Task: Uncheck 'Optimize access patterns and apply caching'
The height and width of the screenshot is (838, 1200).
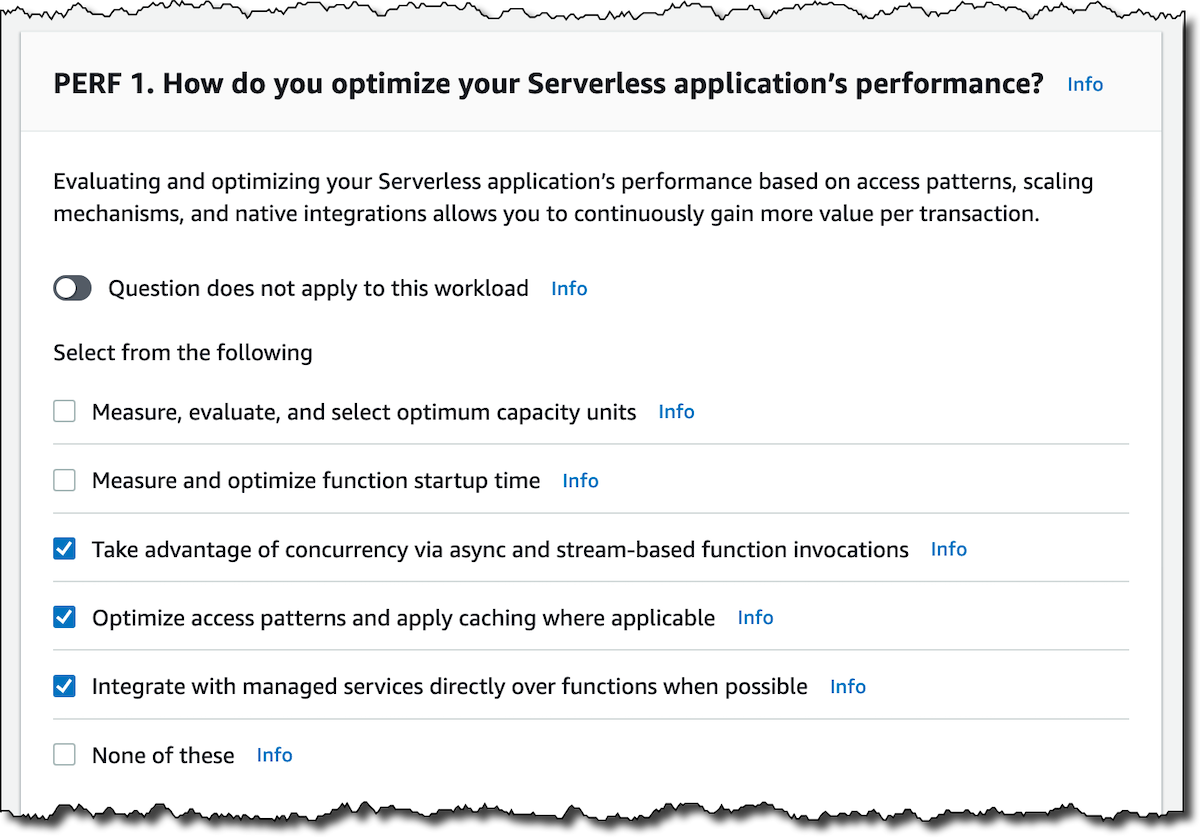Action: pyautogui.click(x=65, y=618)
